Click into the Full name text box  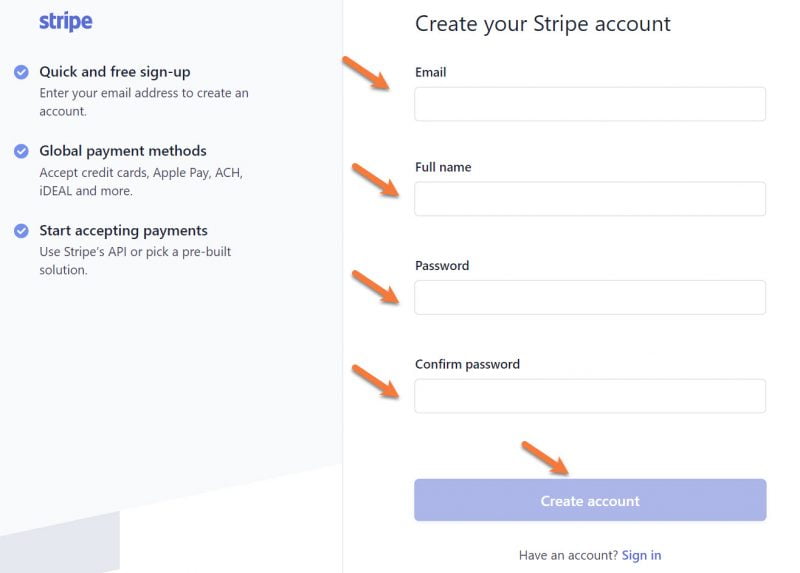click(590, 199)
